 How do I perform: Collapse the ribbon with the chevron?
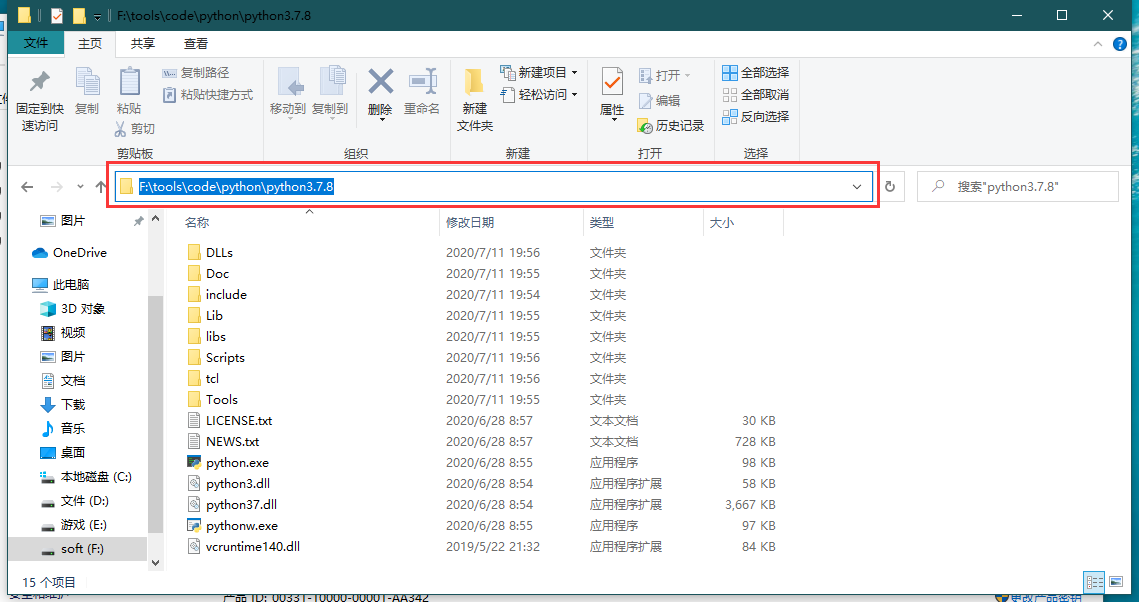(x=1097, y=44)
